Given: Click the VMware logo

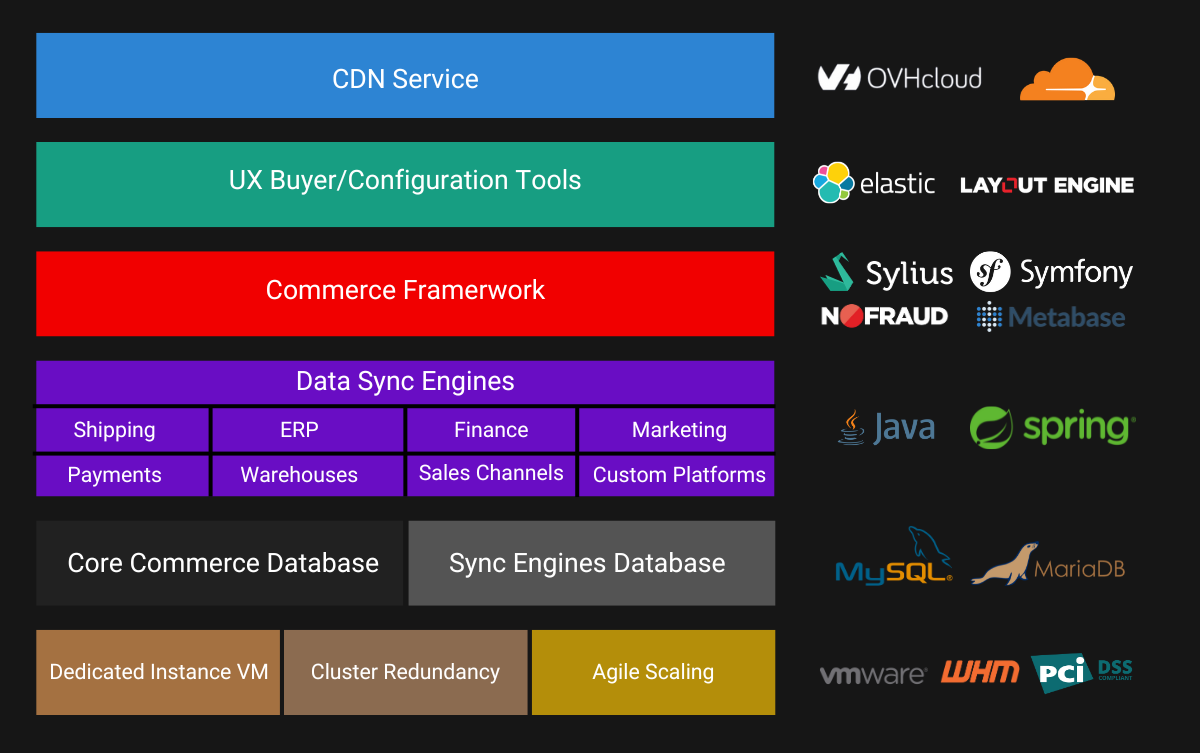Looking at the screenshot, I should click(872, 673).
